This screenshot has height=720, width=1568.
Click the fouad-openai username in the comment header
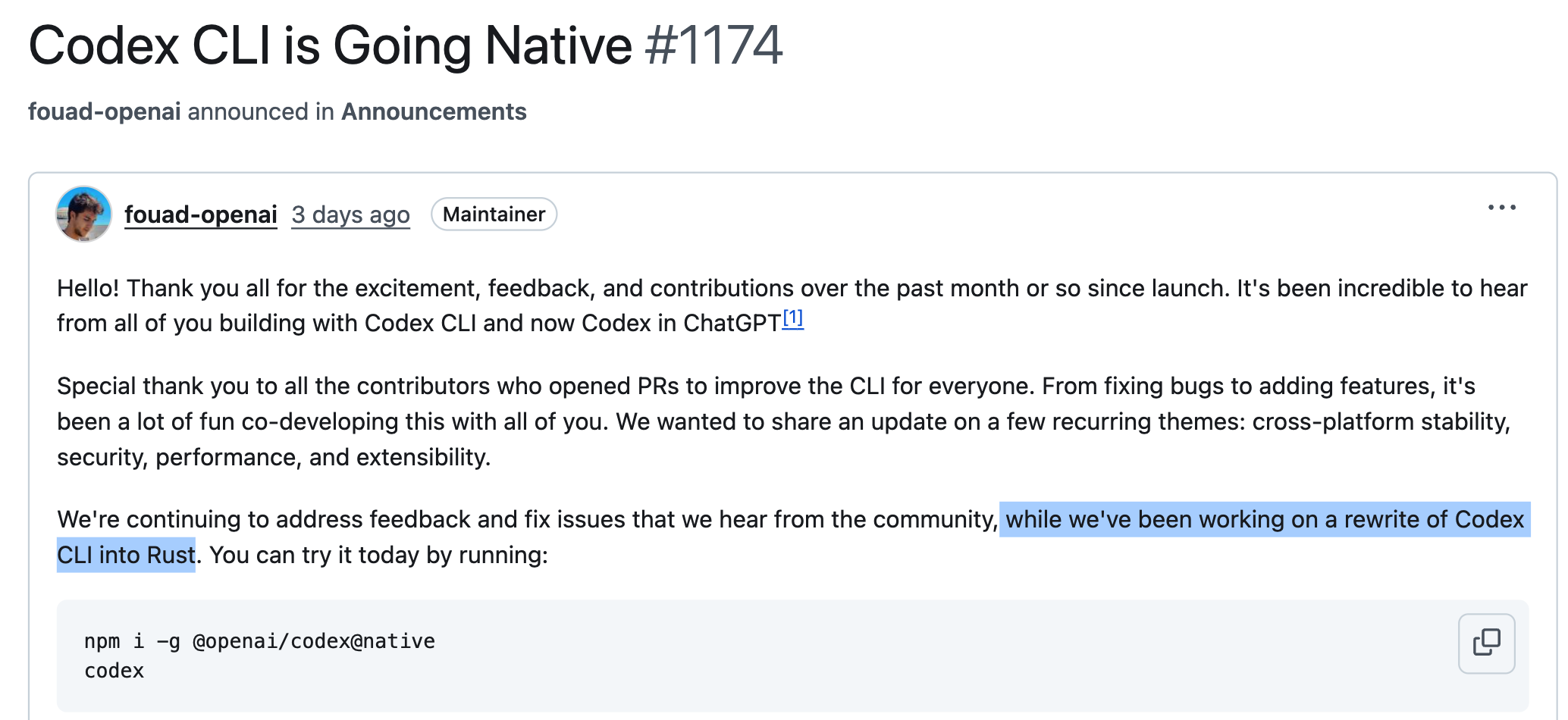200,214
